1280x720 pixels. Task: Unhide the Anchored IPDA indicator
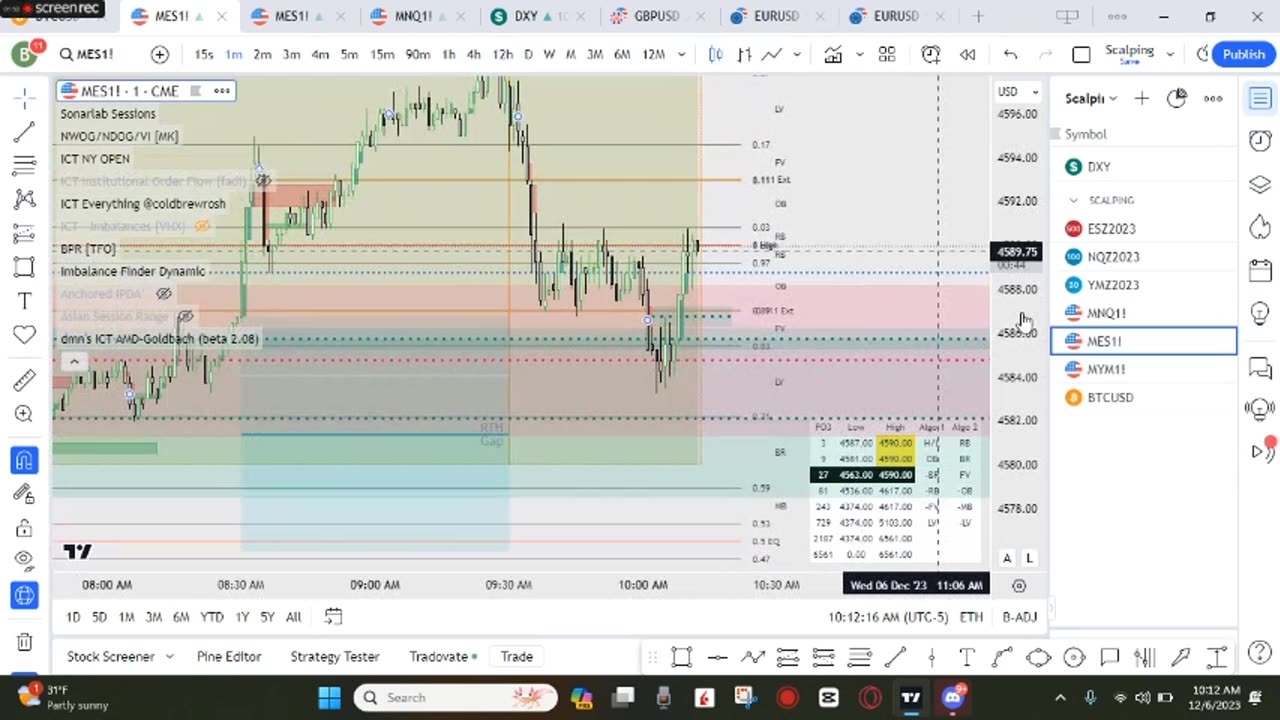point(164,294)
